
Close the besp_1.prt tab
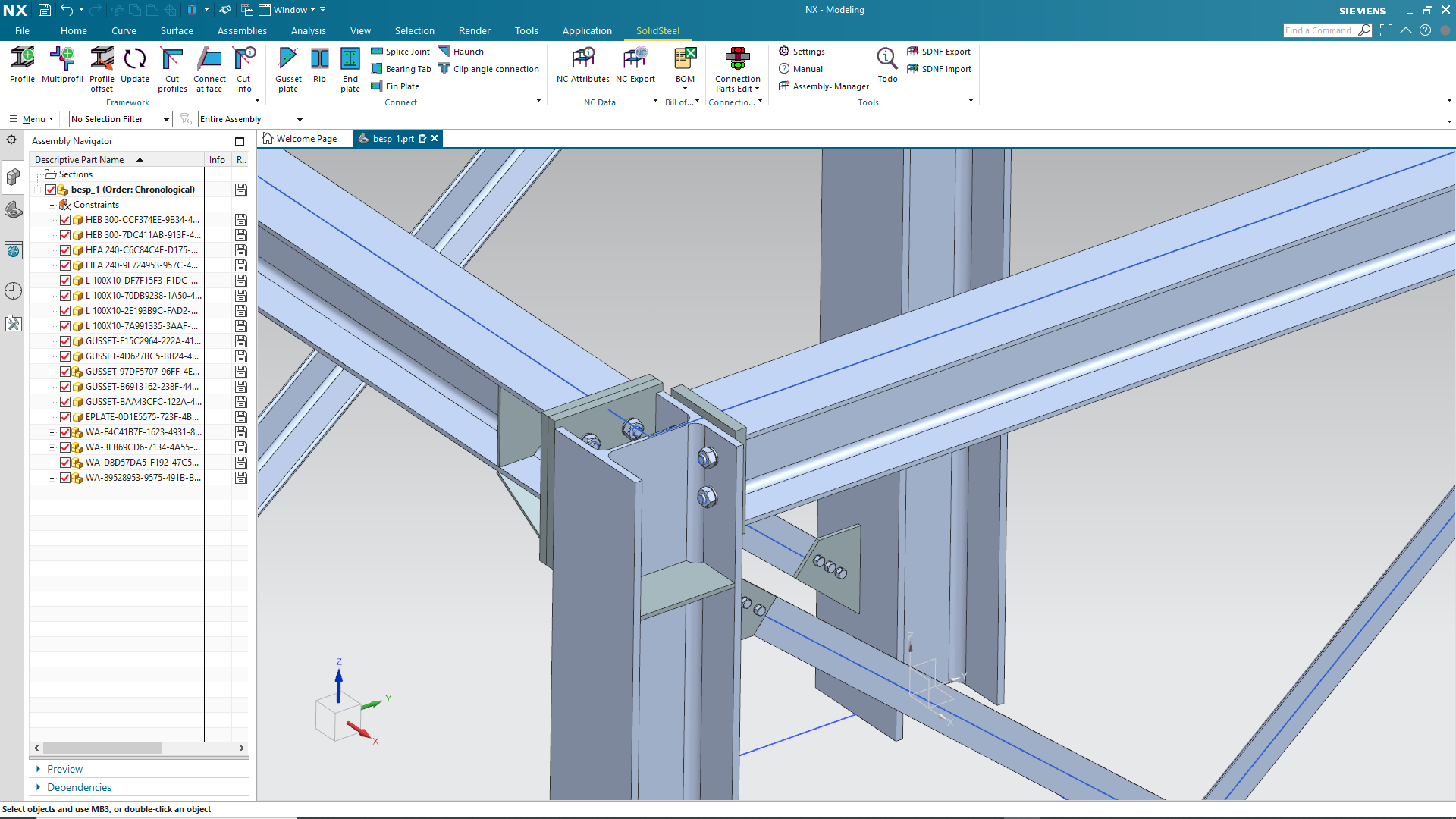434,138
